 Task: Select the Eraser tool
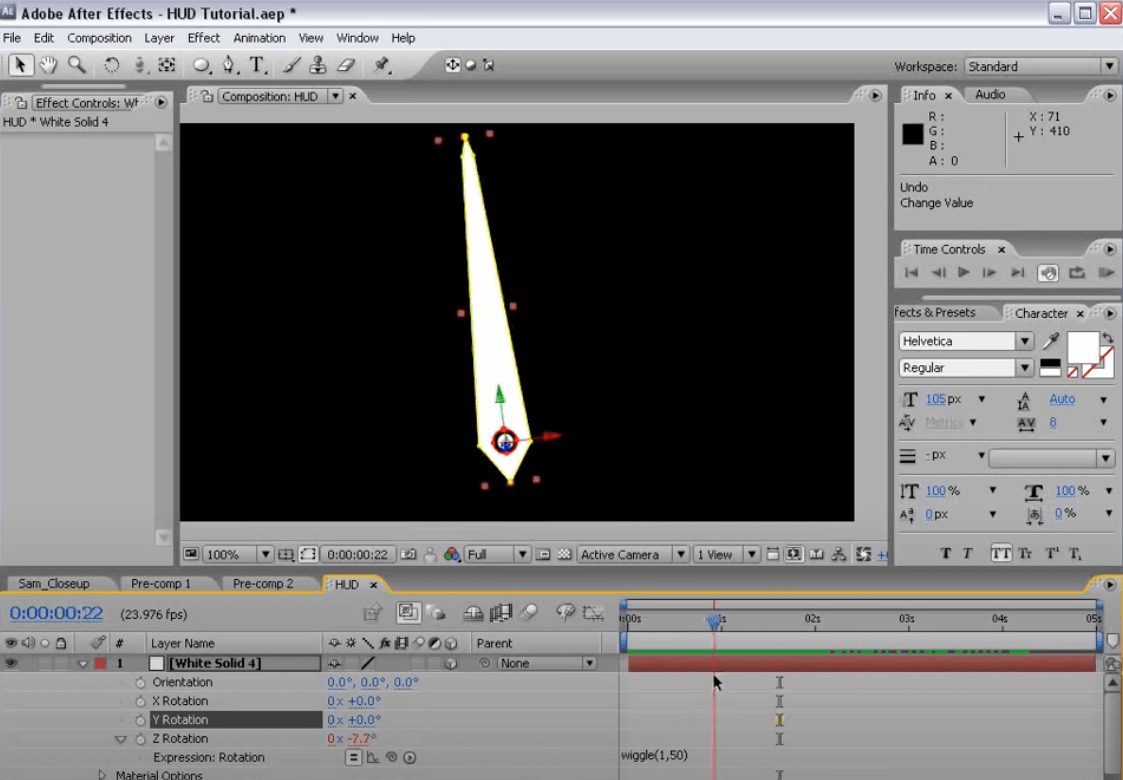[346, 65]
